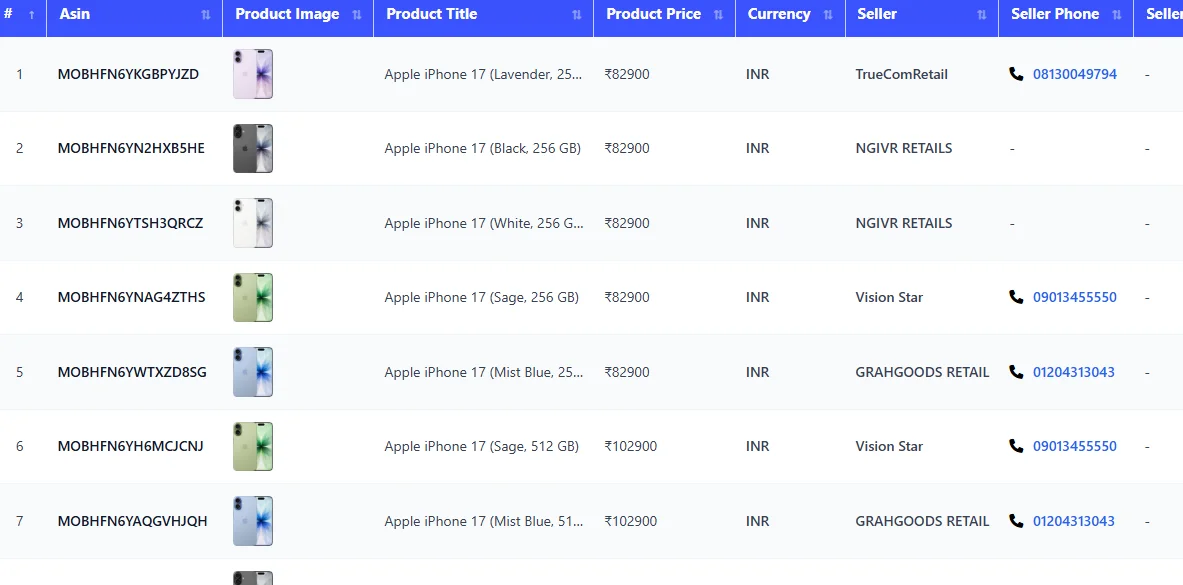Select ASIN MOBHFN6YH6MCJCNJ
Viewport: 1183px width, 585px height.
click(x=131, y=446)
